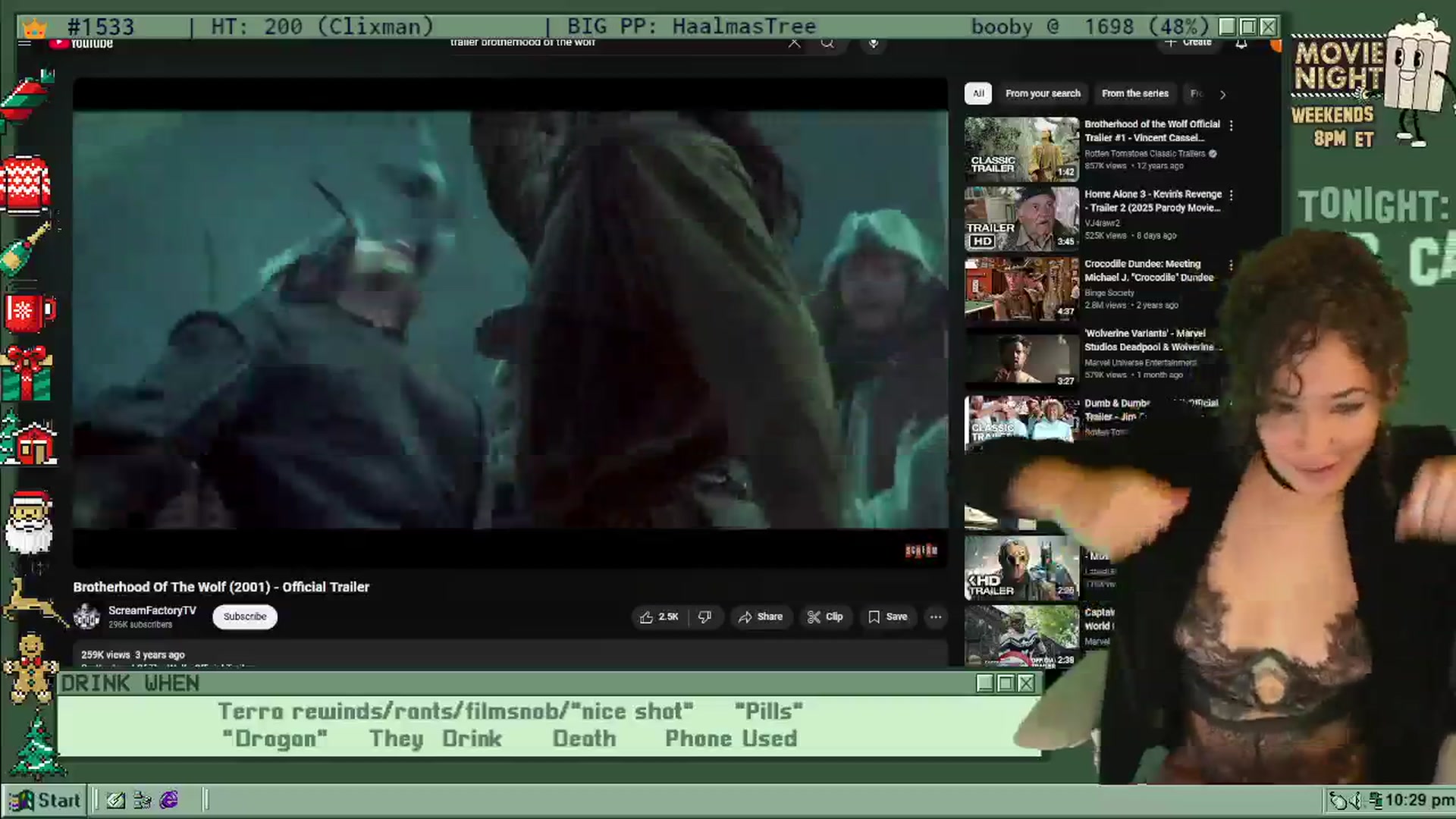This screenshot has width=1456, height=819.
Task: Open the Windows Start menu
Action: (x=44, y=800)
